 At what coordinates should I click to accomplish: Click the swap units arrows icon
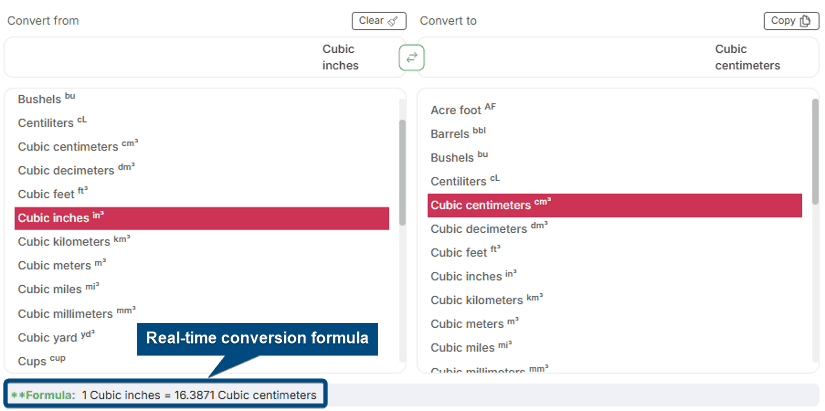[x=411, y=57]
